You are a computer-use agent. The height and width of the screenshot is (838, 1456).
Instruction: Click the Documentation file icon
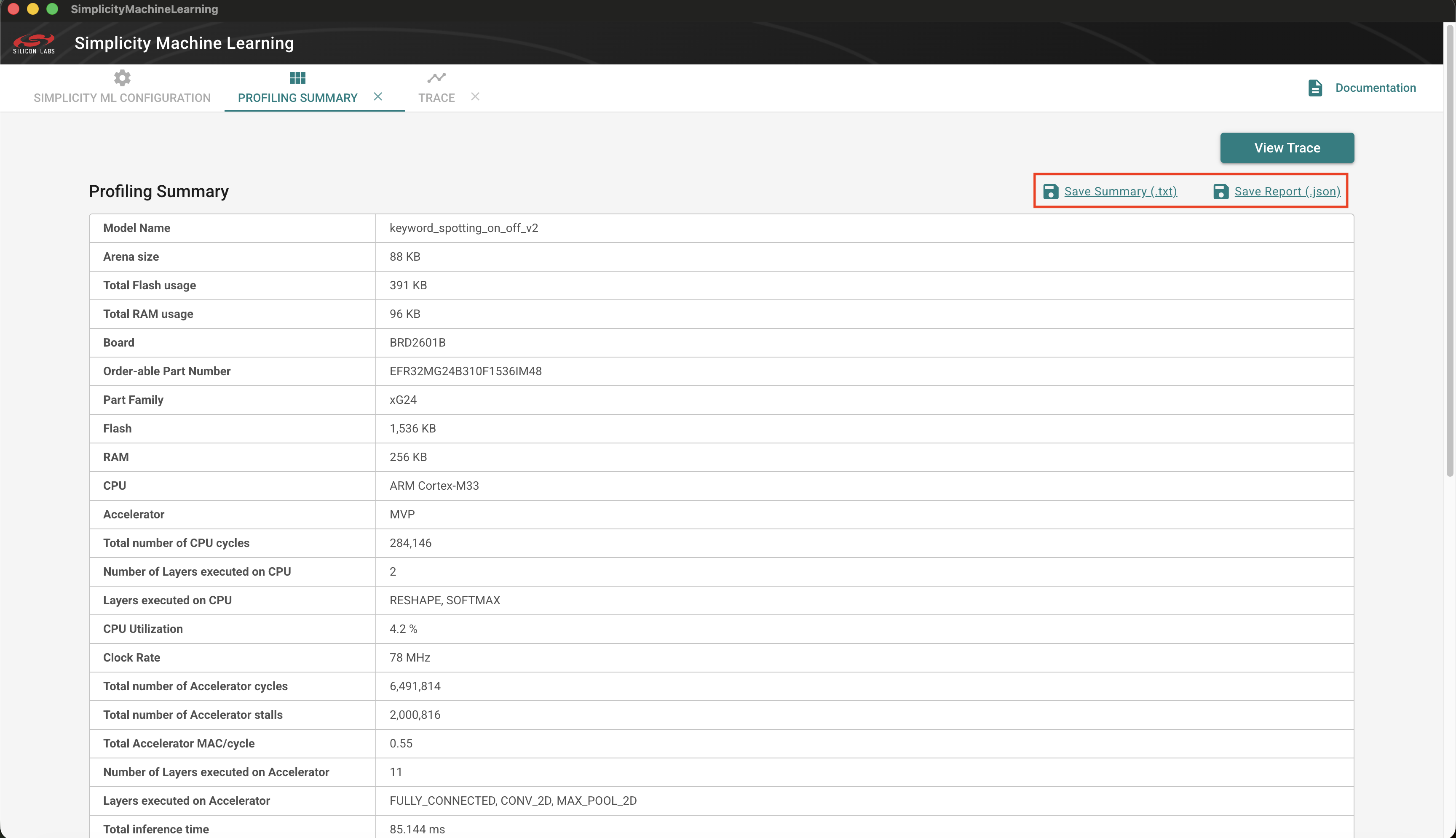(x=1315, y=88)
